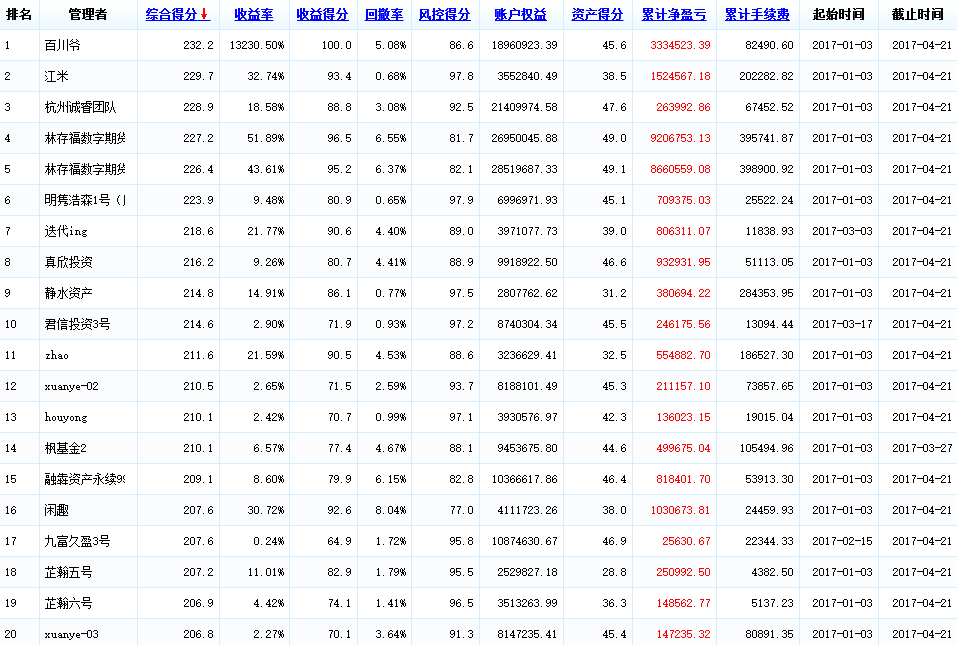
Task: Select manager 君信投资3号
Action: [x=78, y=325]
